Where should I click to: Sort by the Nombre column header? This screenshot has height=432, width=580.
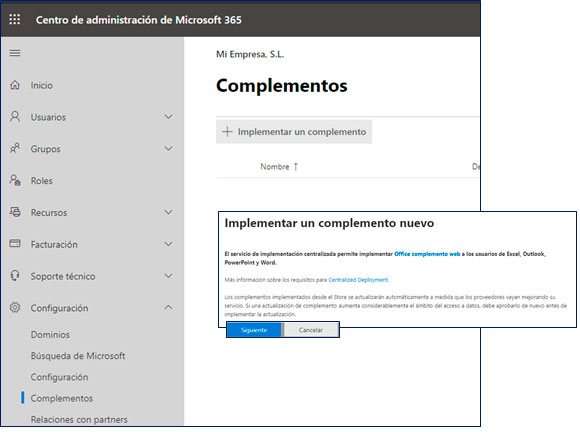[275, 167]
